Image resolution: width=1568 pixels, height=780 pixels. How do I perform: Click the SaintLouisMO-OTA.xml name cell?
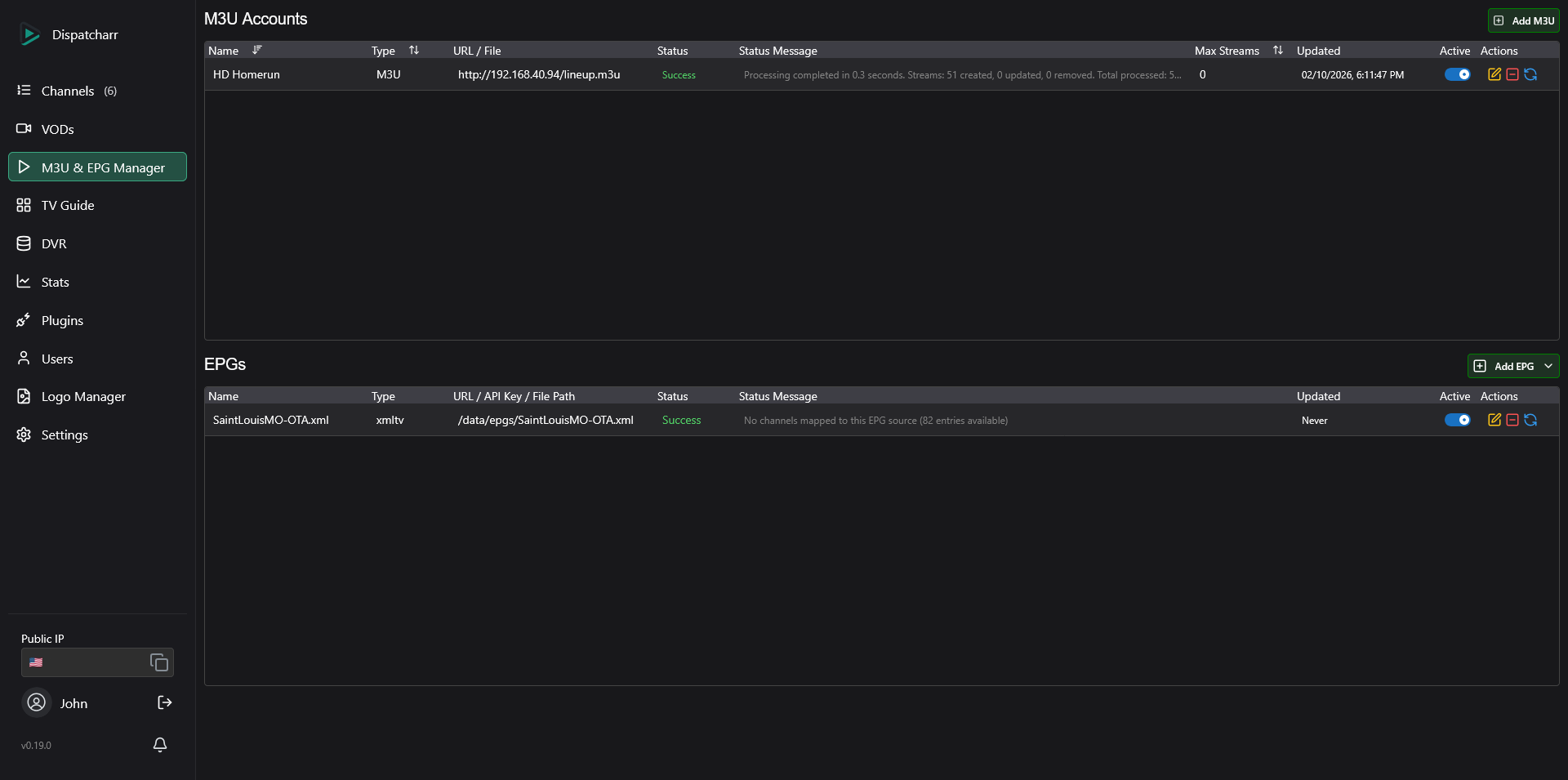[x=271, y=420]
